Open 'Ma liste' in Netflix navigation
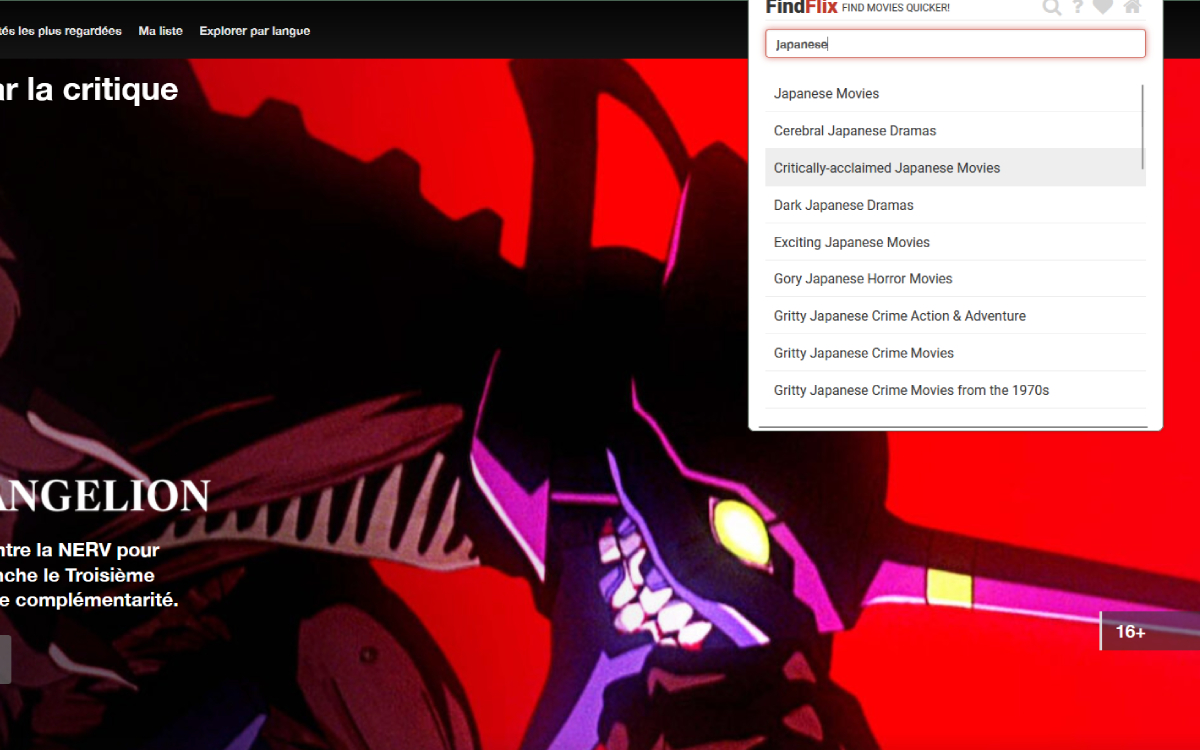This screenshot has height=750, width=1200. (x=161, y=31)
